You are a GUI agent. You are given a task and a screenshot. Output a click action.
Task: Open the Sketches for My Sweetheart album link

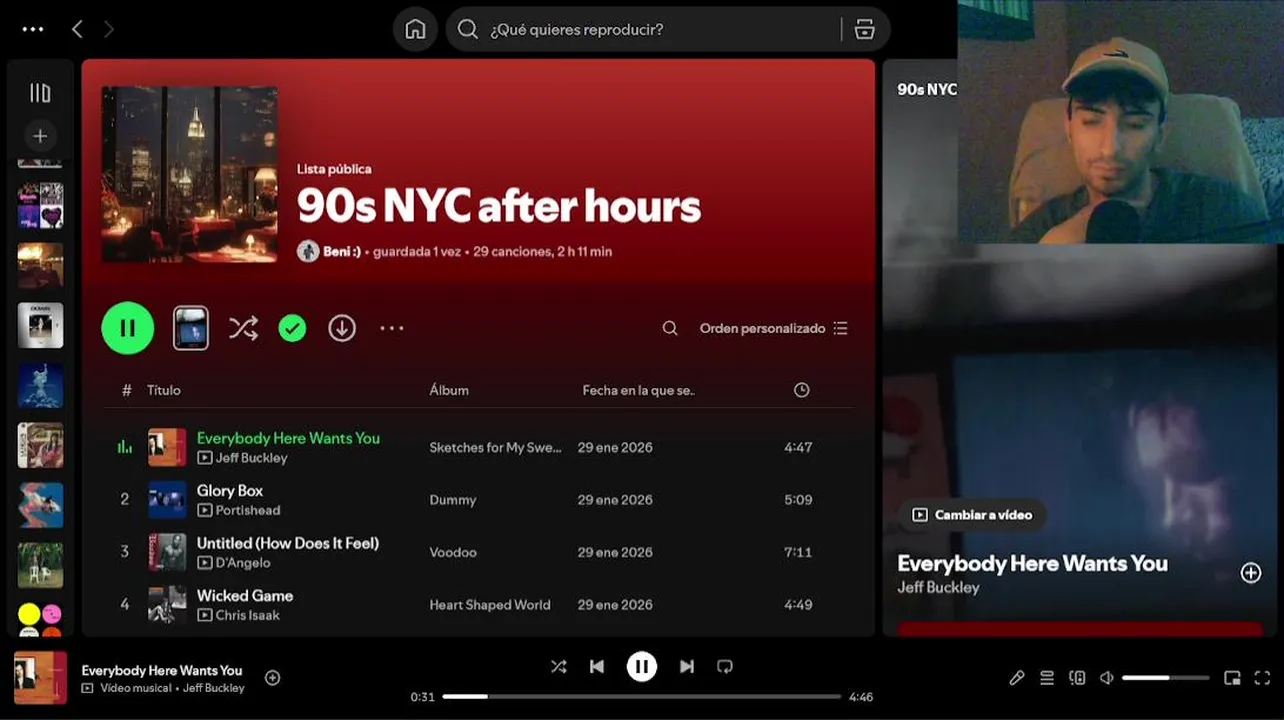(x=496, y=447)
